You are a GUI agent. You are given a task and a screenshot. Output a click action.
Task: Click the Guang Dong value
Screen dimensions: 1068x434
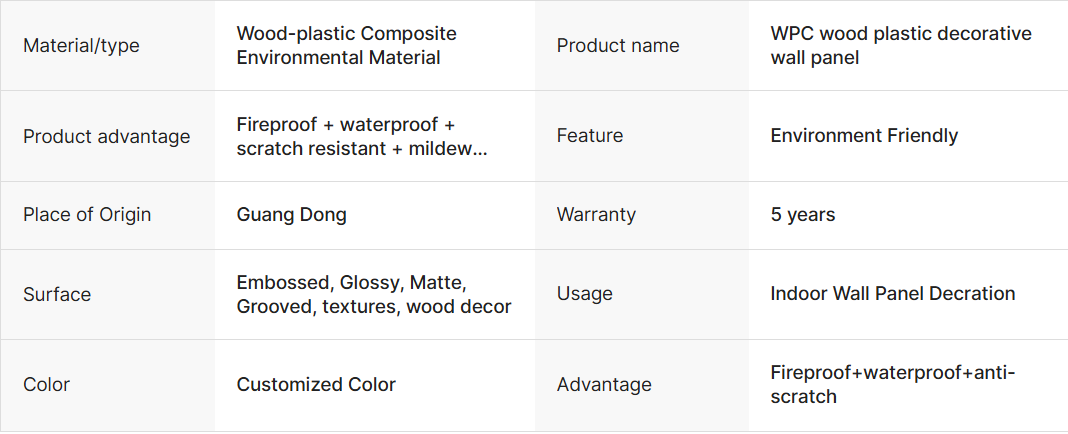pos(291,215)
